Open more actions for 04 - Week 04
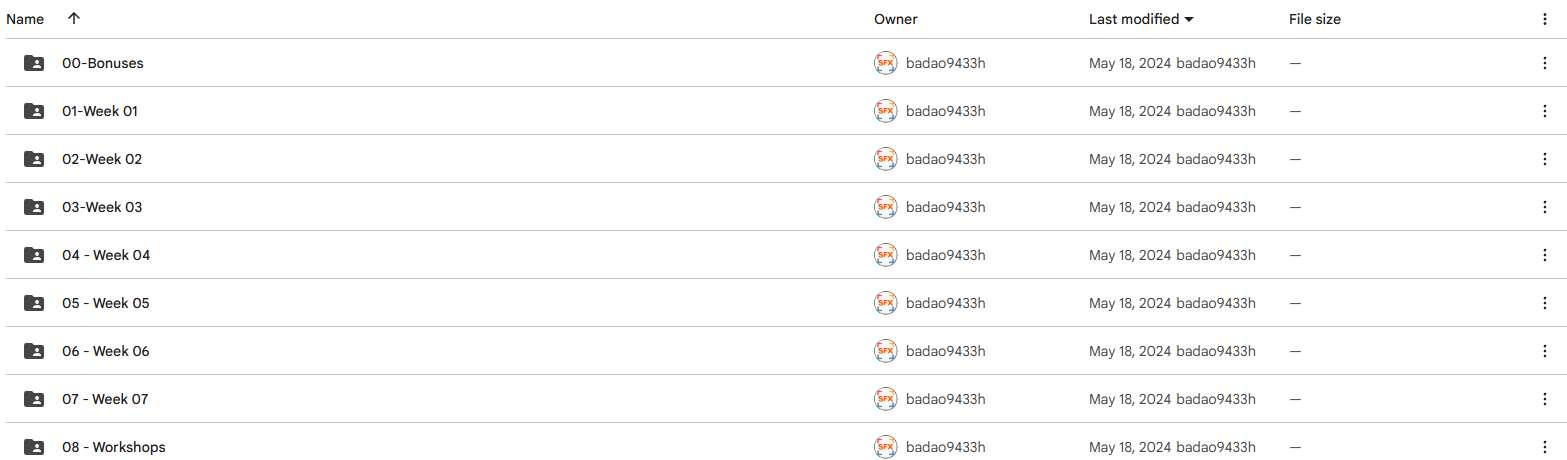The image size is (1567, 460). pyautogui.click(x=1545, y=255)
